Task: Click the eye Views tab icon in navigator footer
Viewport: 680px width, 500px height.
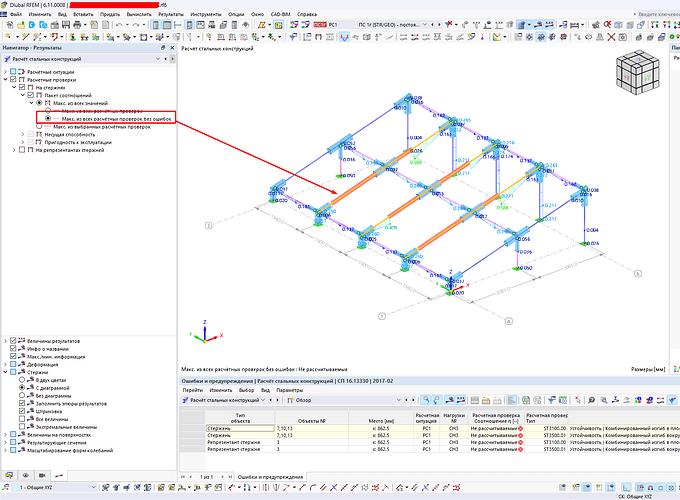Action: (x=26, y=475)
